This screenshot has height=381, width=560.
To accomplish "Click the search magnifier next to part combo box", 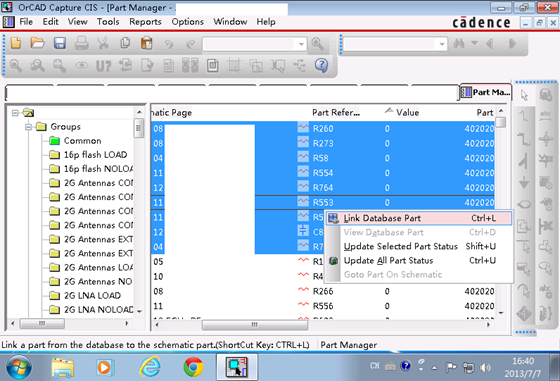I will (x=318, y=44).
